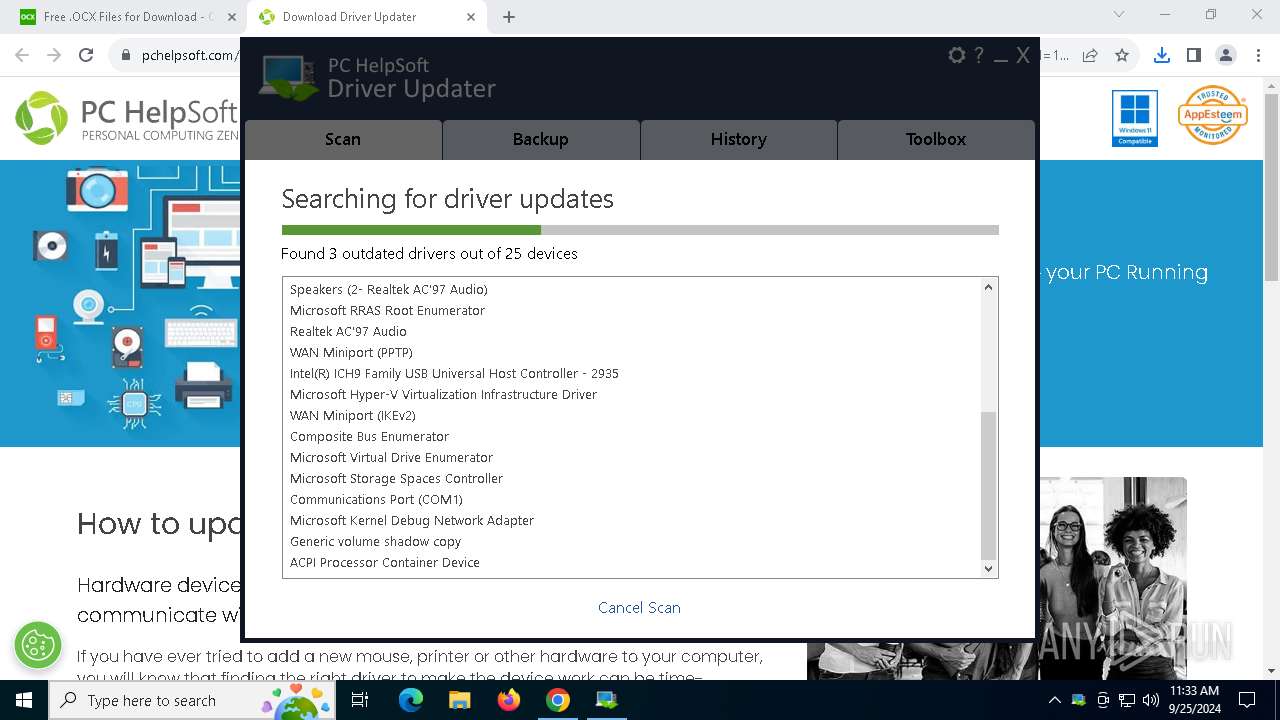Screen dimensions: 1280x720
Task: Open the Backup tab
Action: [x=541, y=140]
